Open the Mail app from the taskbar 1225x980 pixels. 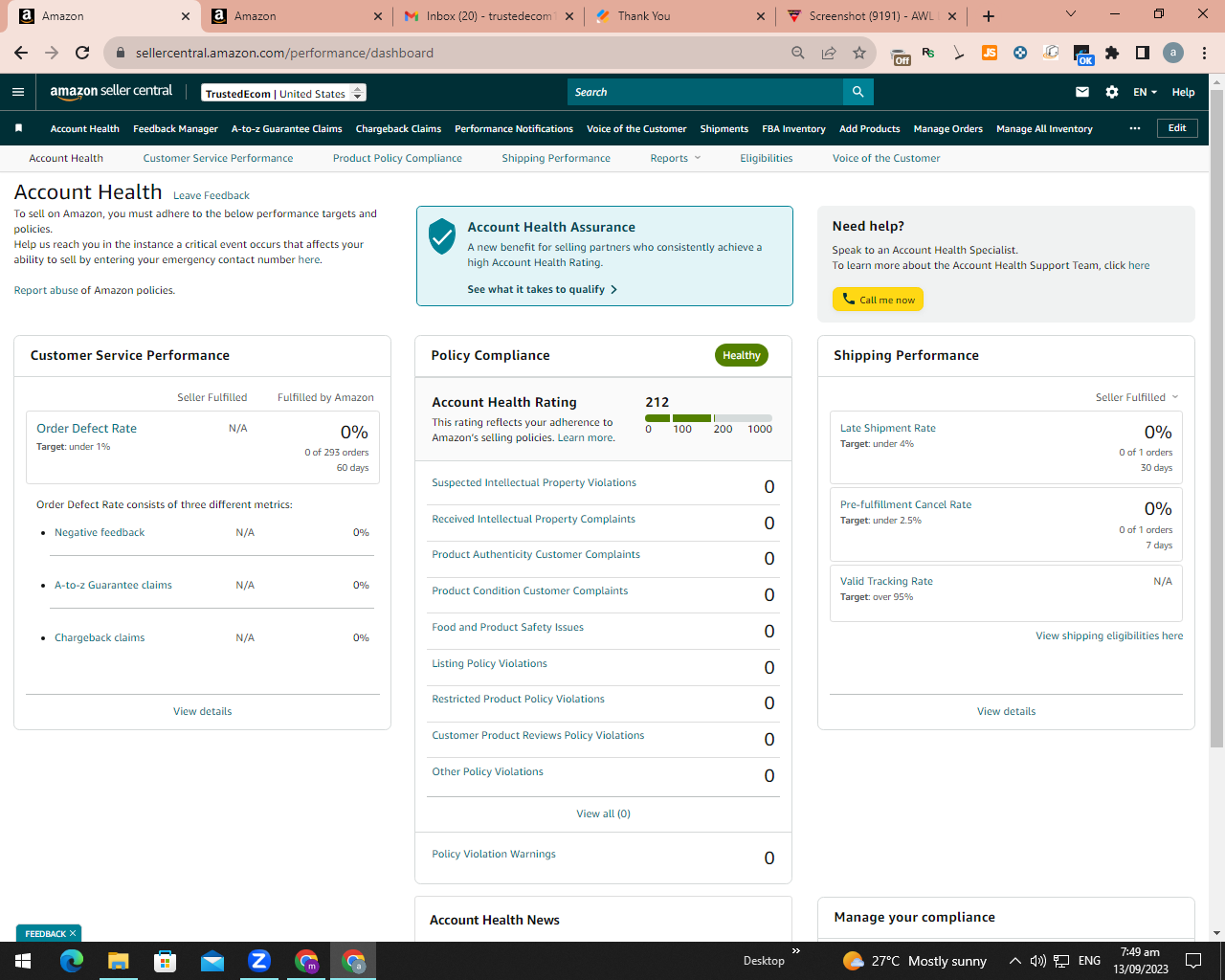[x=212, y=961]
